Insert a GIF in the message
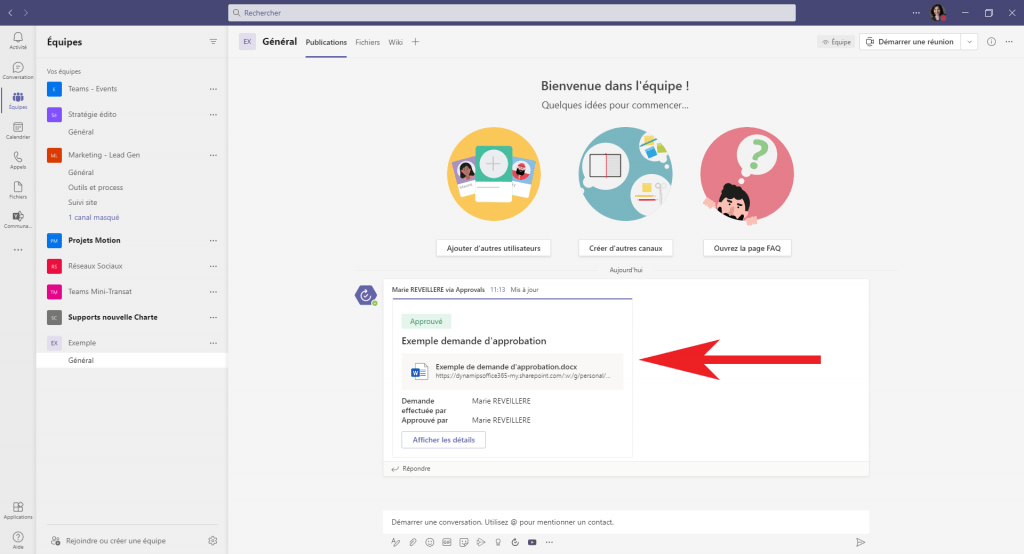The height and width of the screenshot is (554, 1024). click(447, 542)
